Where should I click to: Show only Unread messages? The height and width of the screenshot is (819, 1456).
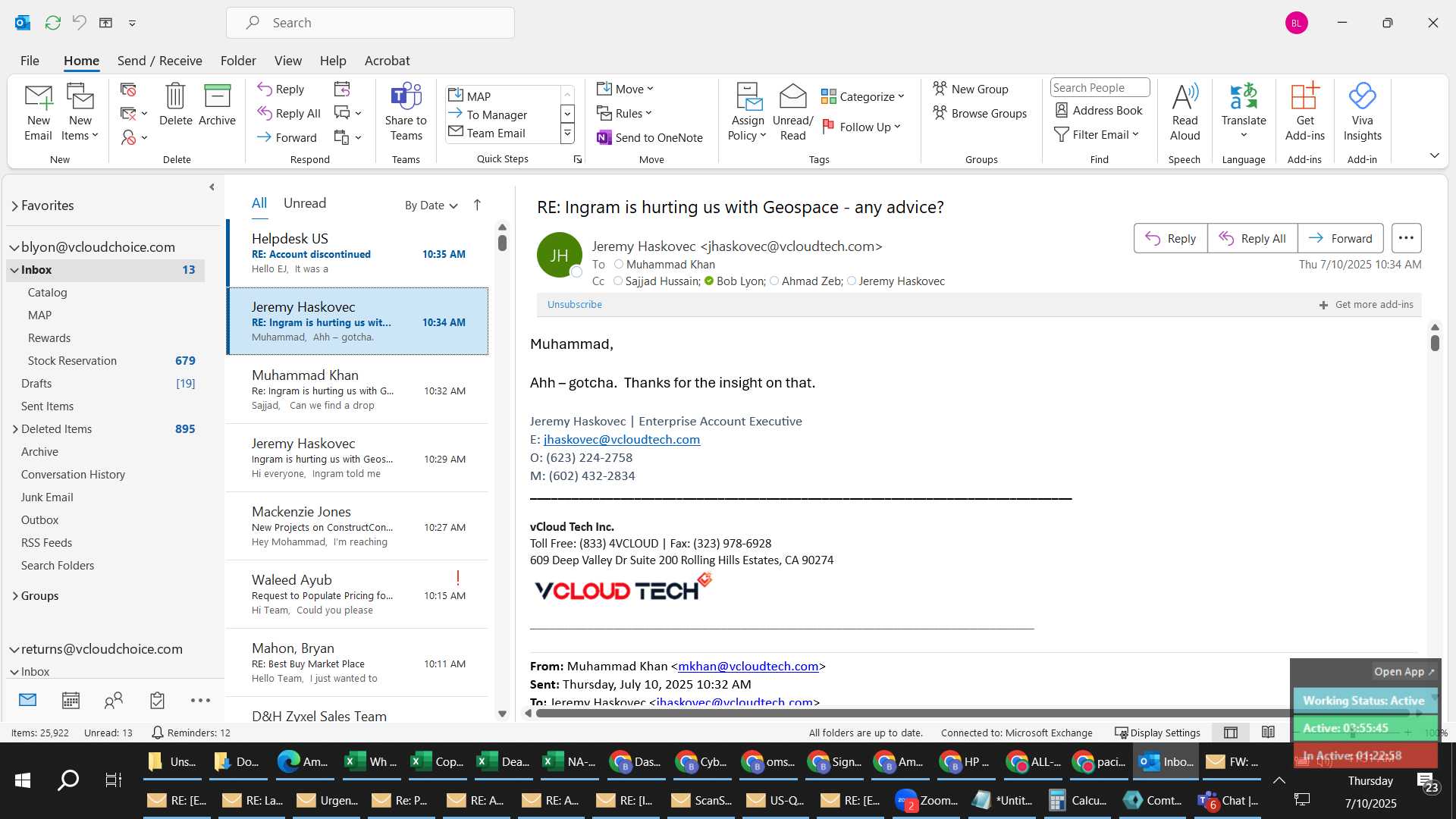point(305,203)
